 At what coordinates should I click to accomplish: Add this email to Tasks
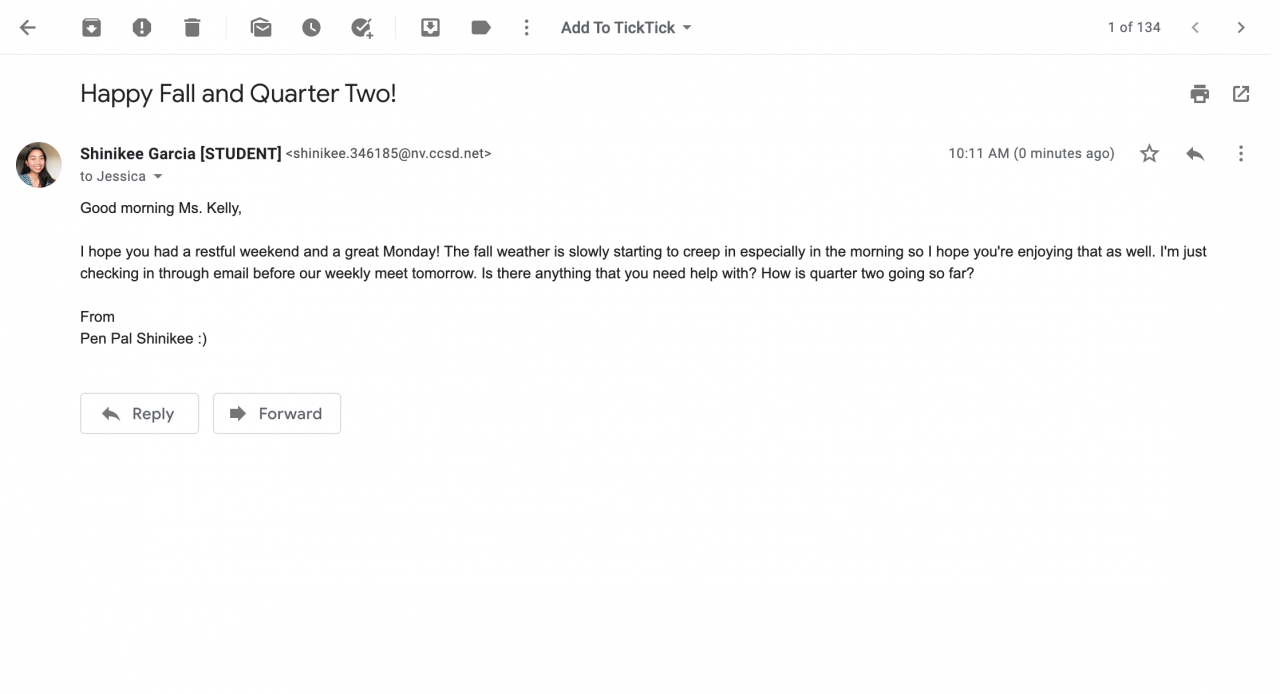[x=362, y=28]
